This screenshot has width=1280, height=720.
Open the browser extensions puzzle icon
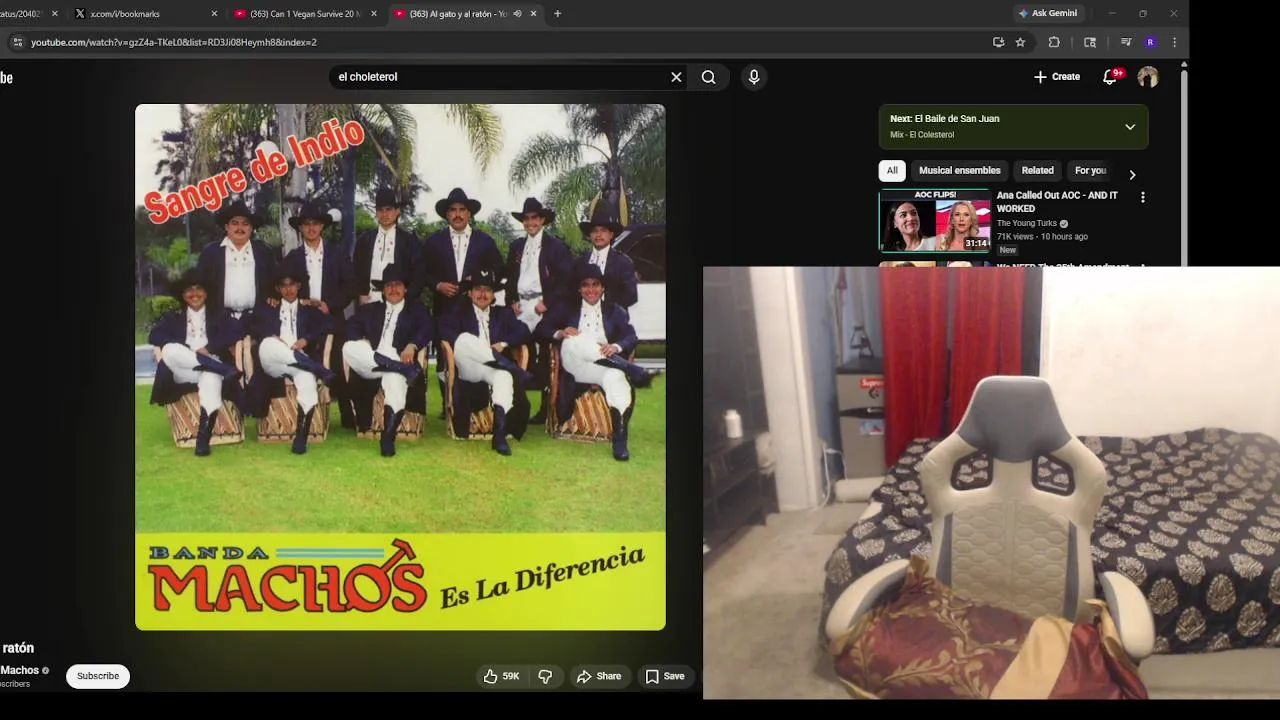(x=1054, y=42)
